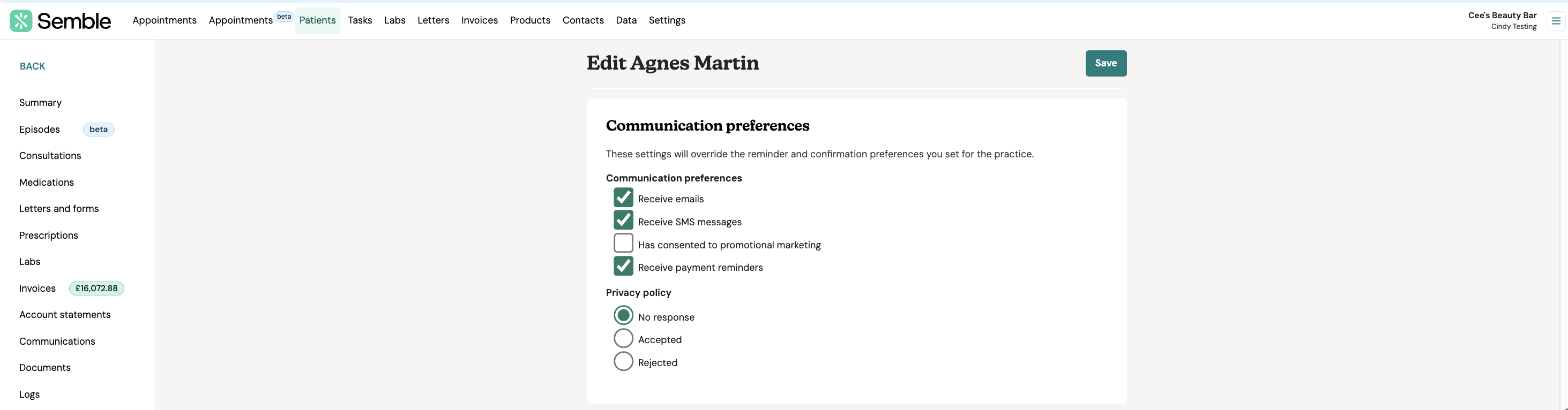Open Letters and forms

tap(59, 209)
